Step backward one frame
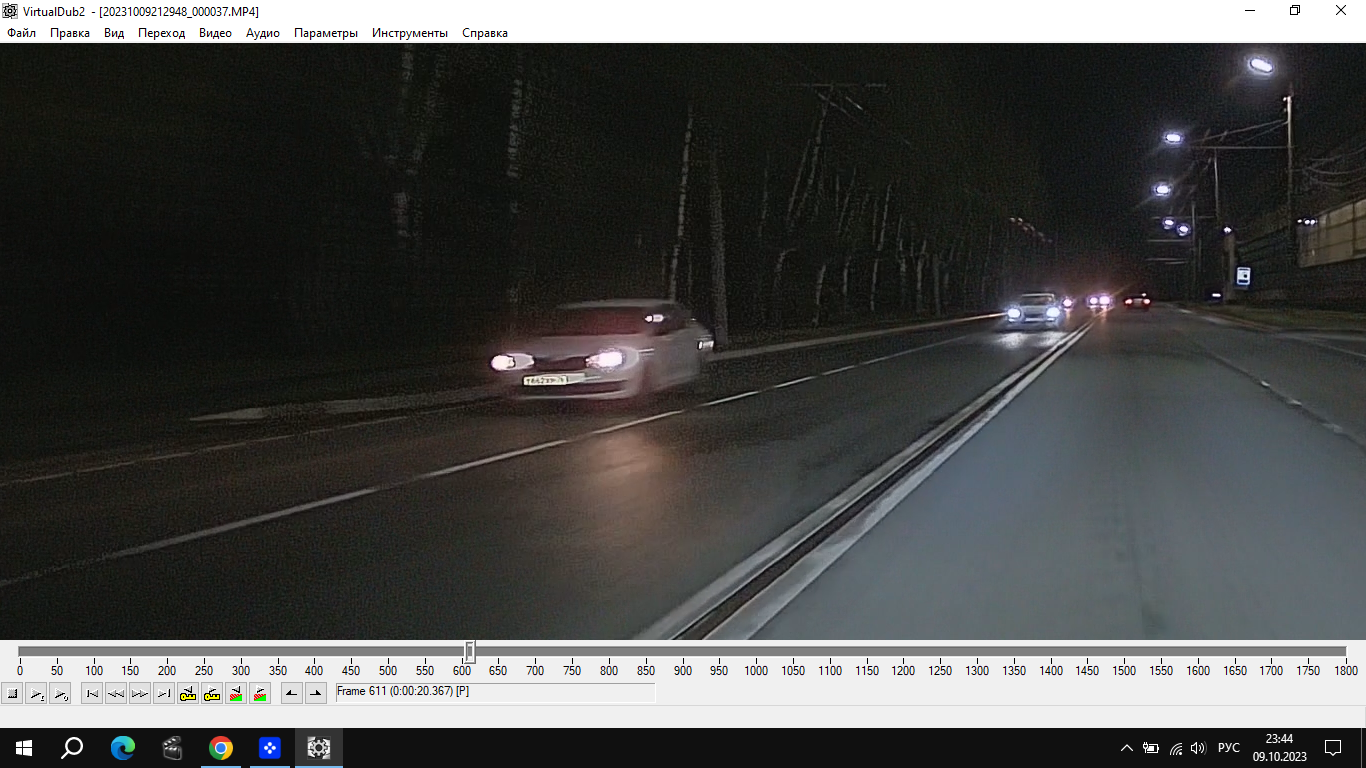Image resolution: width=1366 pixels, height=768 pixels. (x=116, y=693)
